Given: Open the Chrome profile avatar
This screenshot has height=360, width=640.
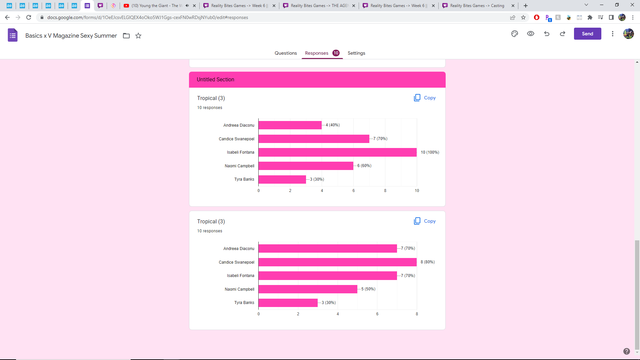Looking at the screenshot, I should pyautogui.click(x=622, y=18).
